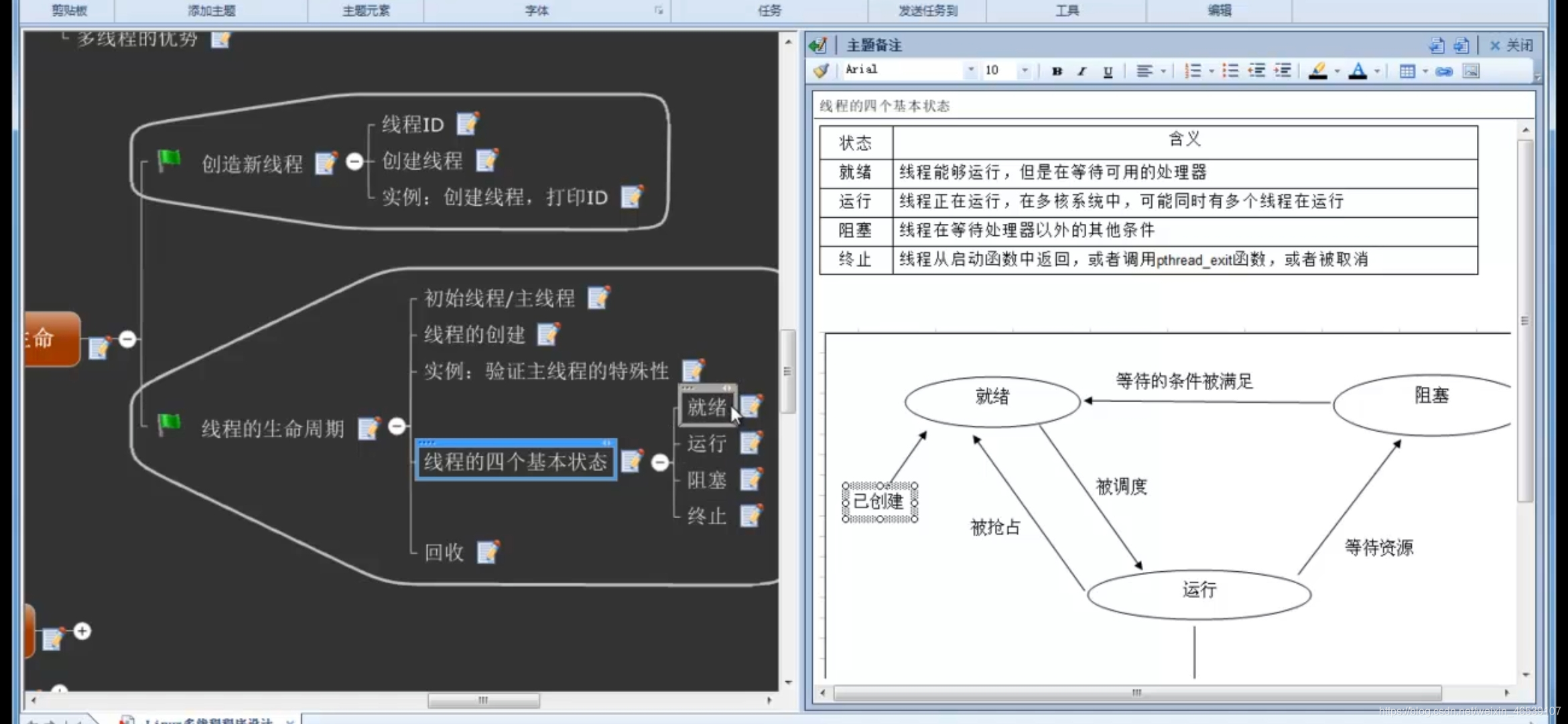Open notes icon beside 运行 map topic
The height and width of the screenshot is (724, 1568).
[x=751, y=442]
